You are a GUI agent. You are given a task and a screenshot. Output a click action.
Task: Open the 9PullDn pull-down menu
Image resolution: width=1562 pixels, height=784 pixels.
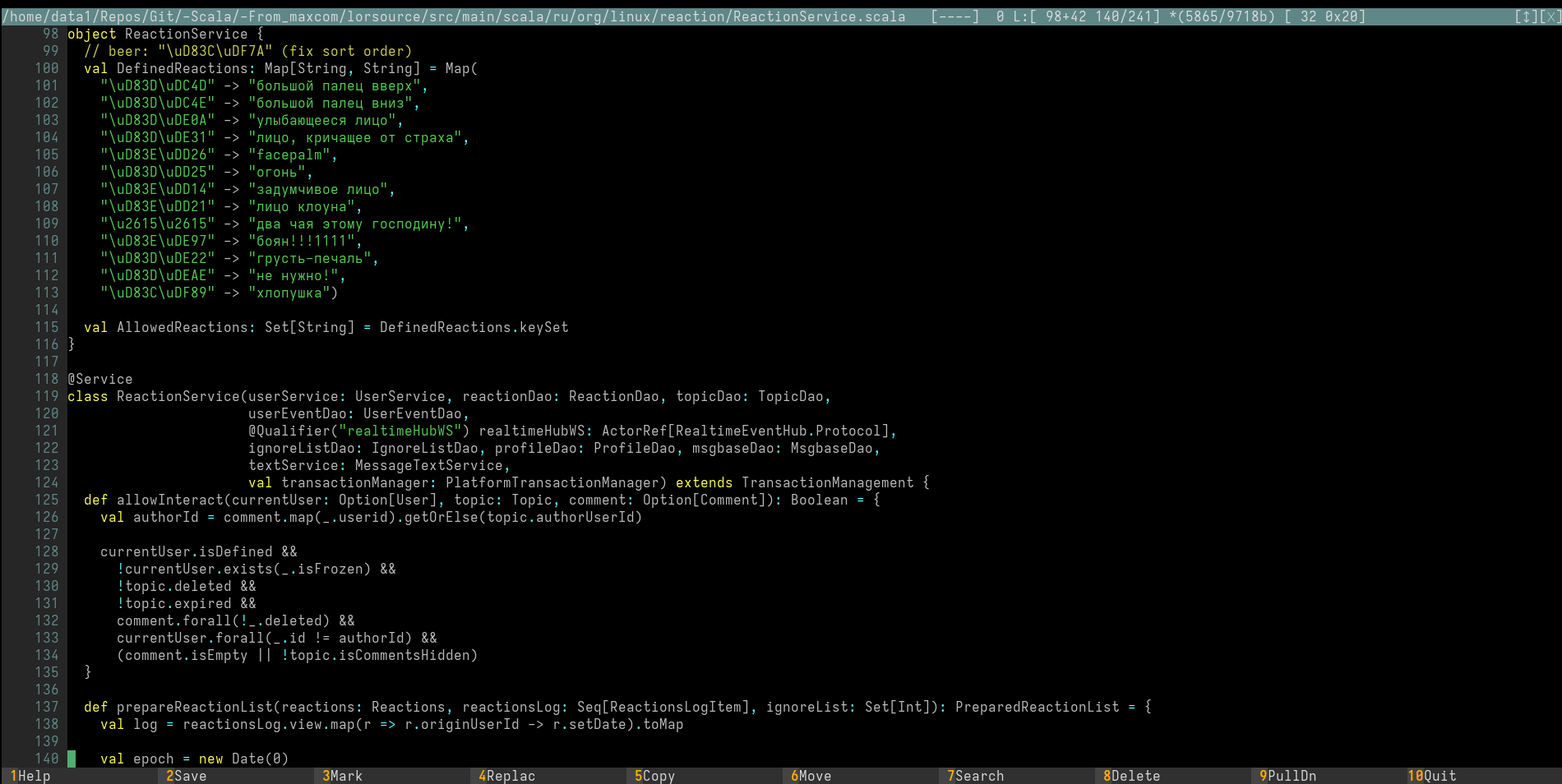point(1287,776)
